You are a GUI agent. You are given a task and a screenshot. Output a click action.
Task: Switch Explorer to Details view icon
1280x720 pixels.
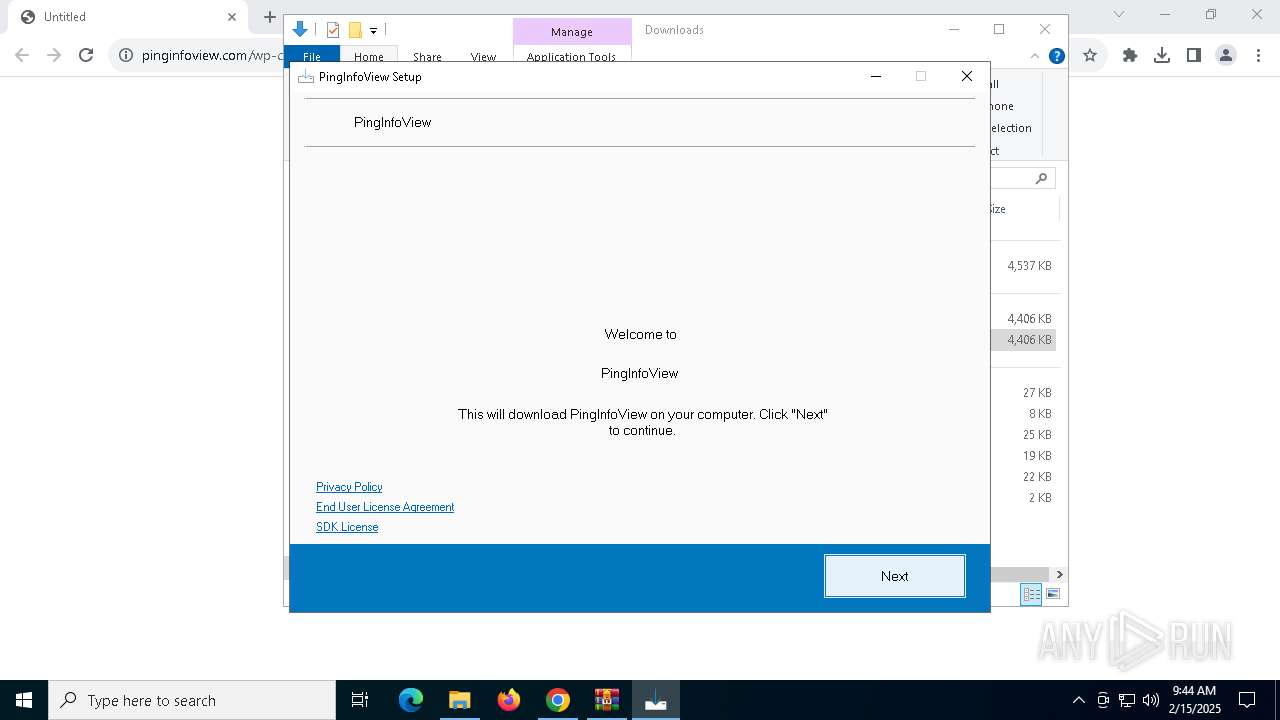(1031, 594)
